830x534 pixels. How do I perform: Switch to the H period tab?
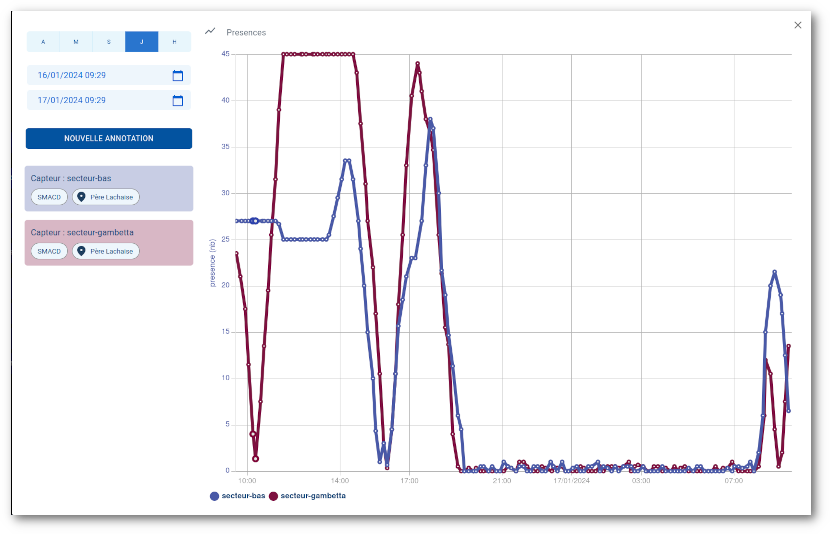coord(174,42)
